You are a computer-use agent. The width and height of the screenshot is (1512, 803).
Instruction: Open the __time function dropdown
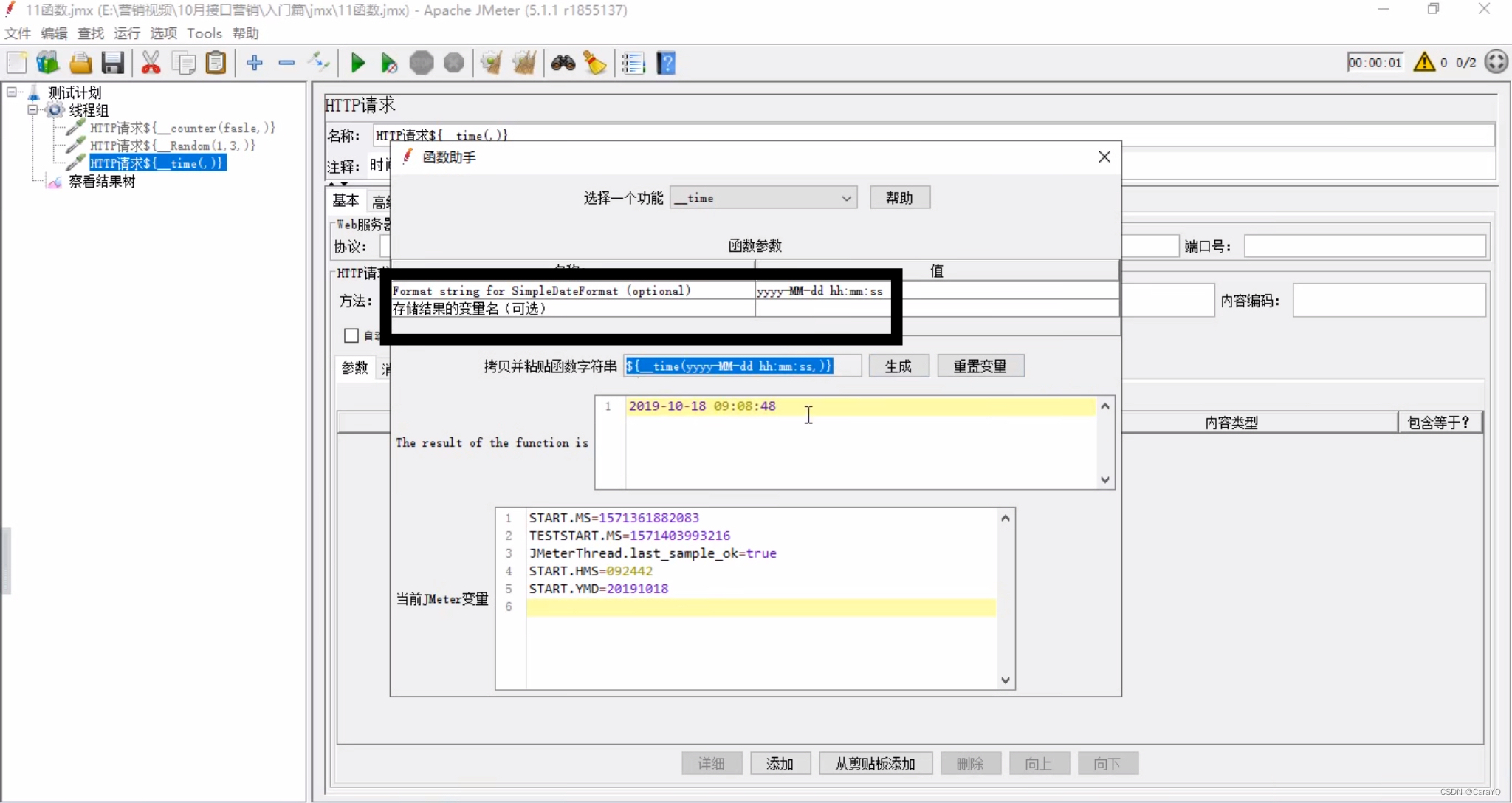[x=763, y=198]
